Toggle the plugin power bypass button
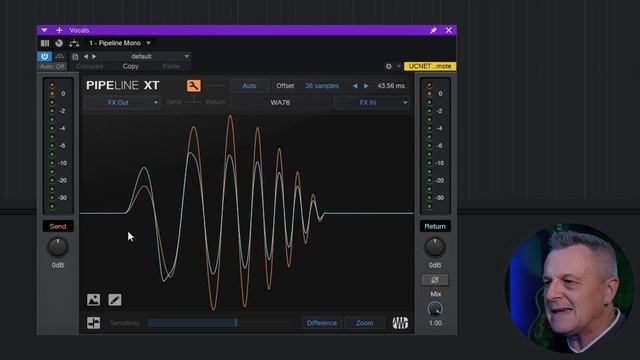Viewport: 640px width, 360px height. tap(44, 56)
